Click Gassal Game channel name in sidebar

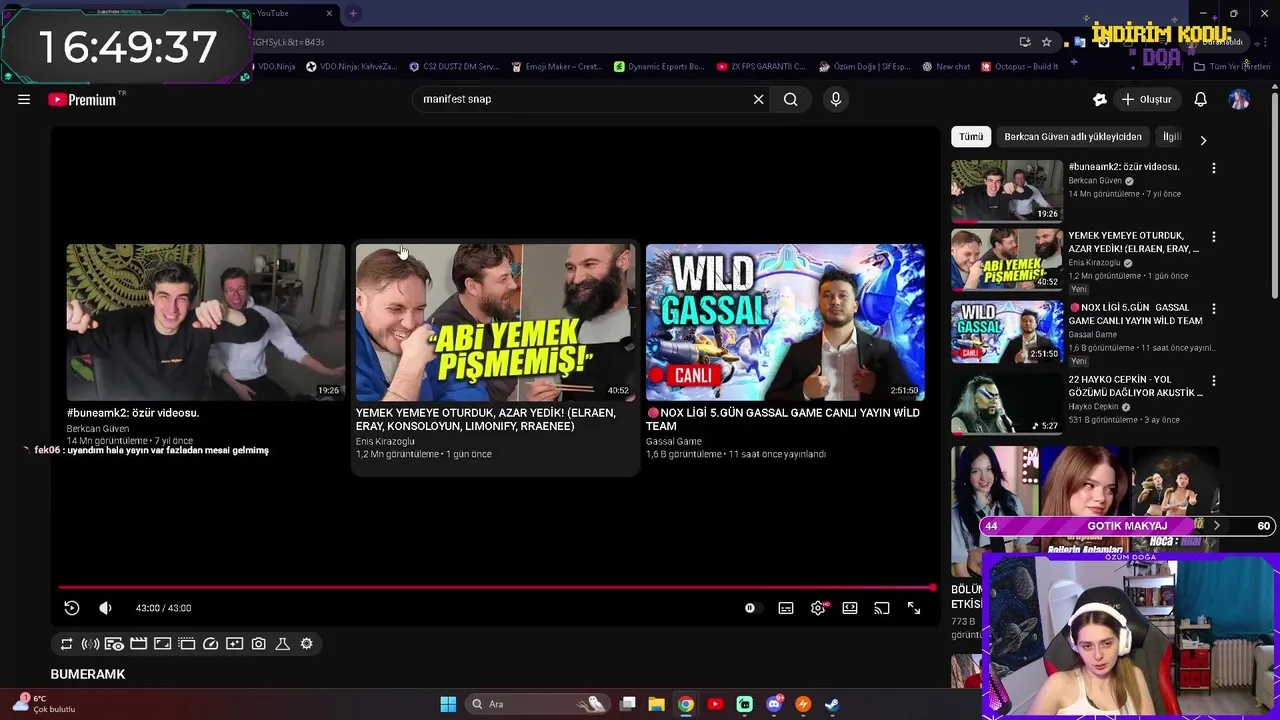(x=1093, y=334)
